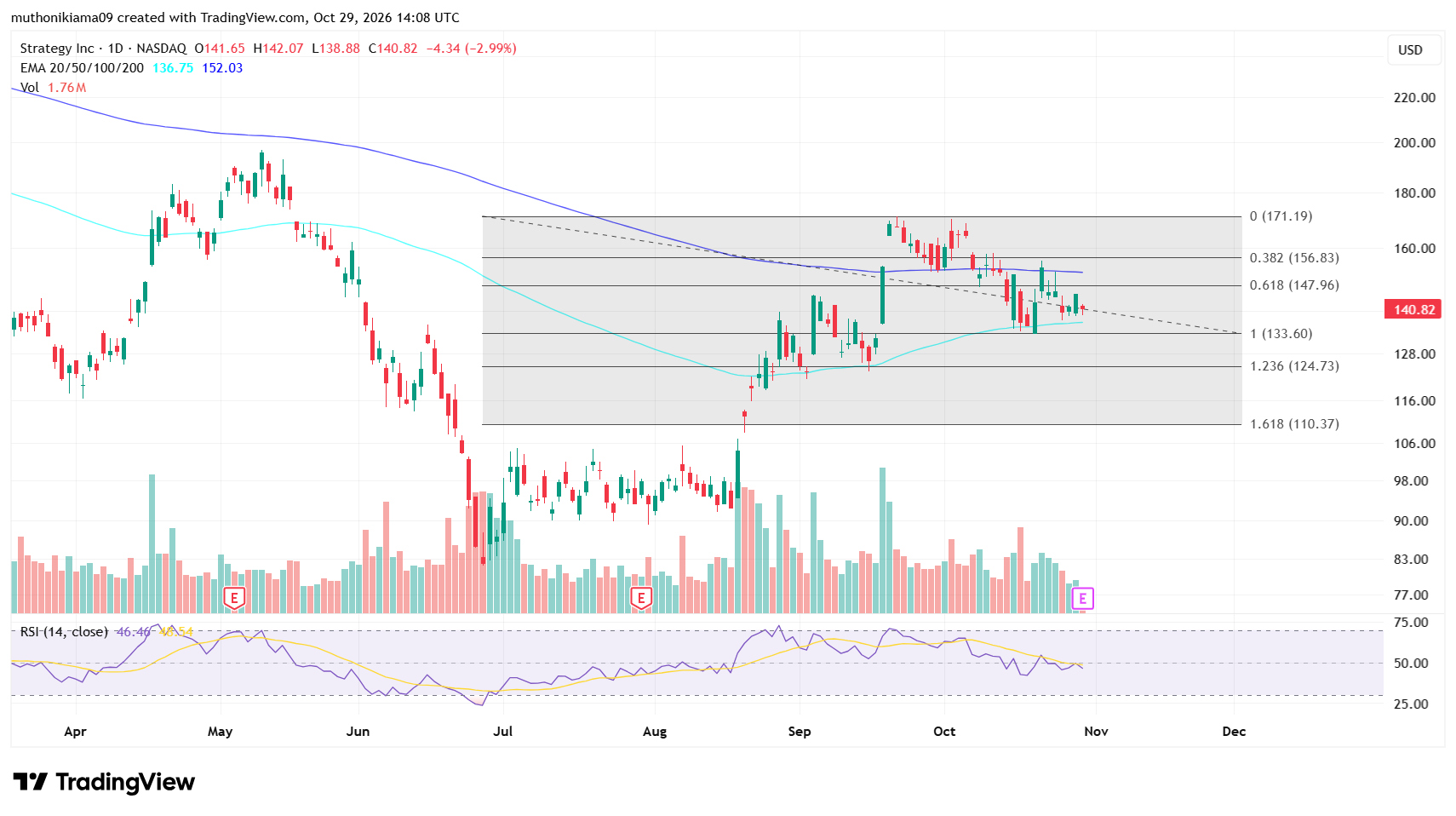Screen dimensions: 1456x816
Task: Click the EMA 20/50/100/200 indicator legend
Action: point(82,68)
